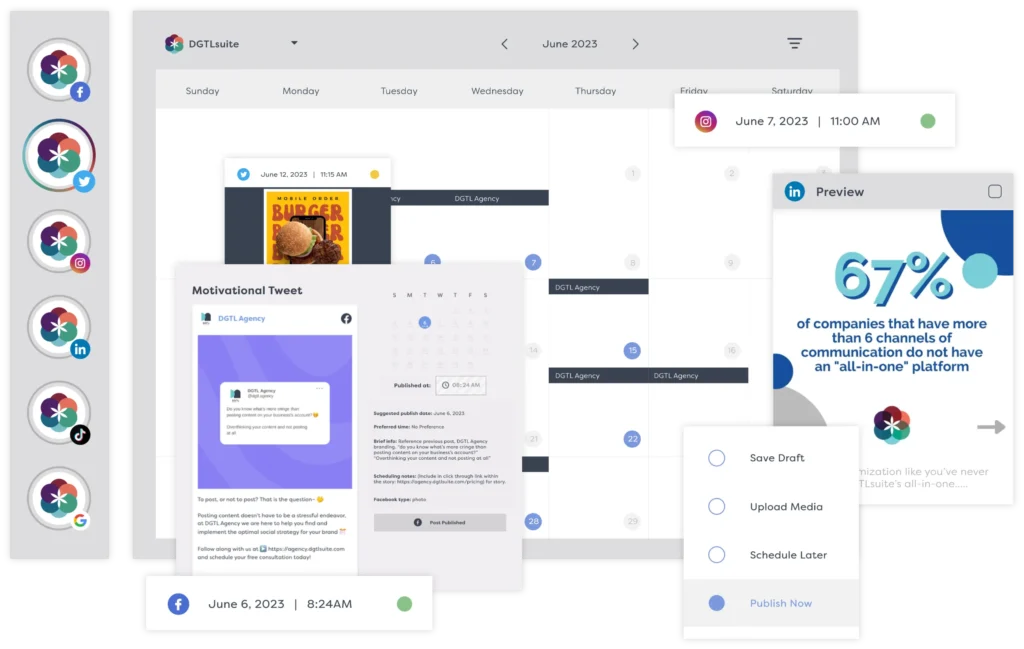The width and height of the screenshot is (1024, 649).
Task: Select the Instagram account in sidebar
Action: pos(59,241)
